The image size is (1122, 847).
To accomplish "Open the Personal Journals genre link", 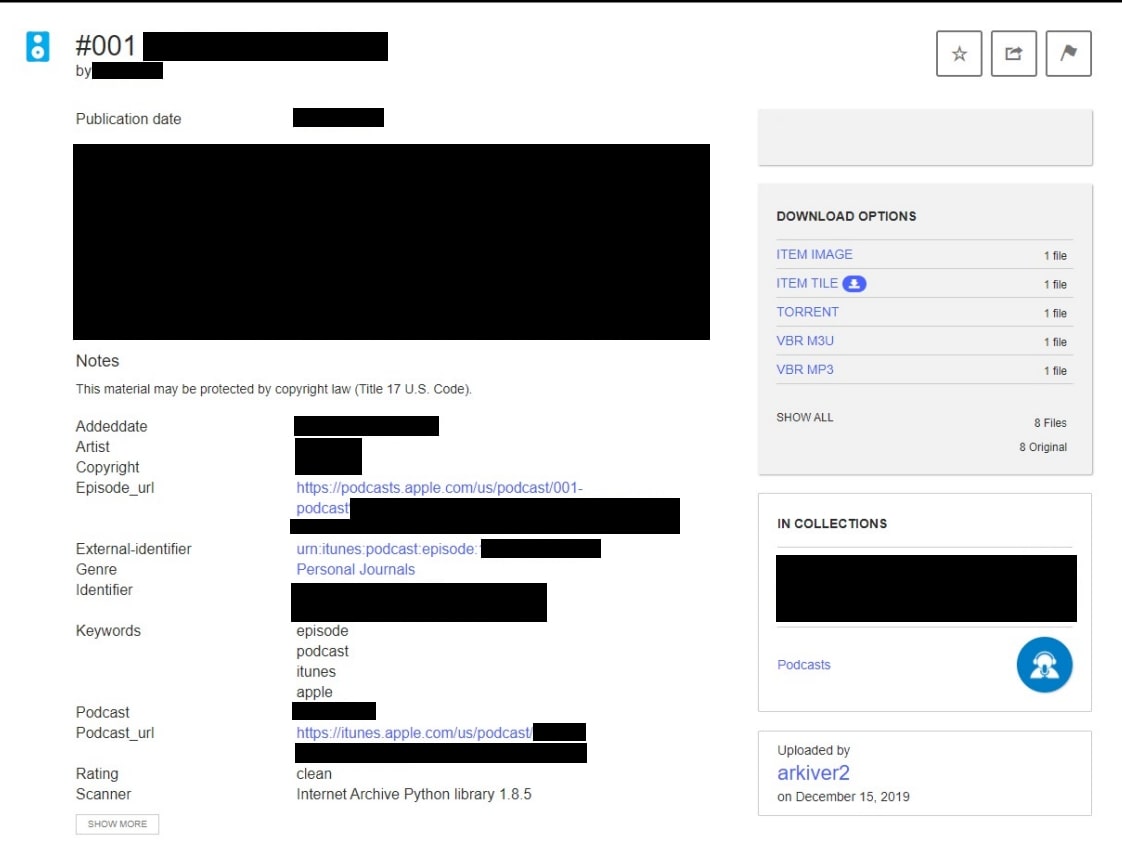I will click(x=355, y=570).
